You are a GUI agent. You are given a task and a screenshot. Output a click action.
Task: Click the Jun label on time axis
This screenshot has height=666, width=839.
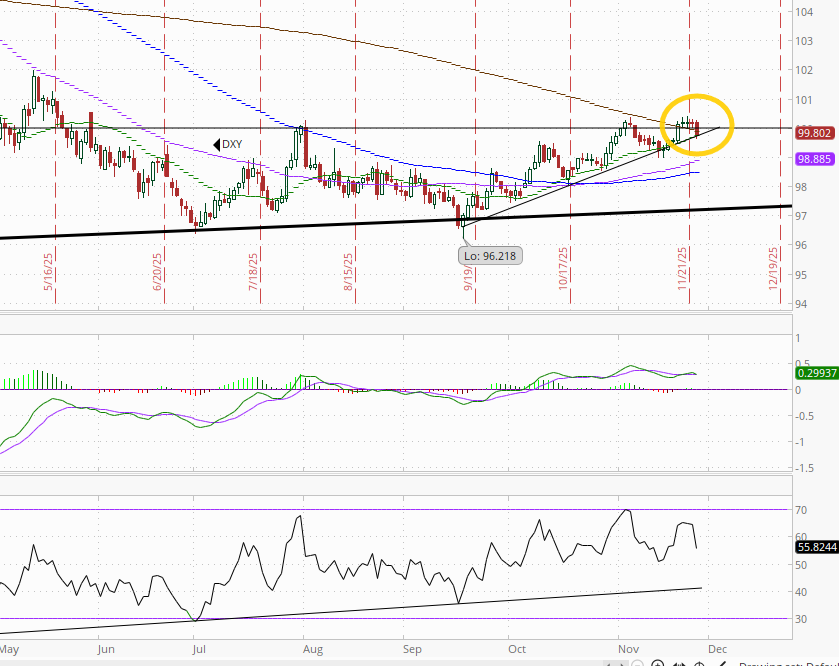106,649
